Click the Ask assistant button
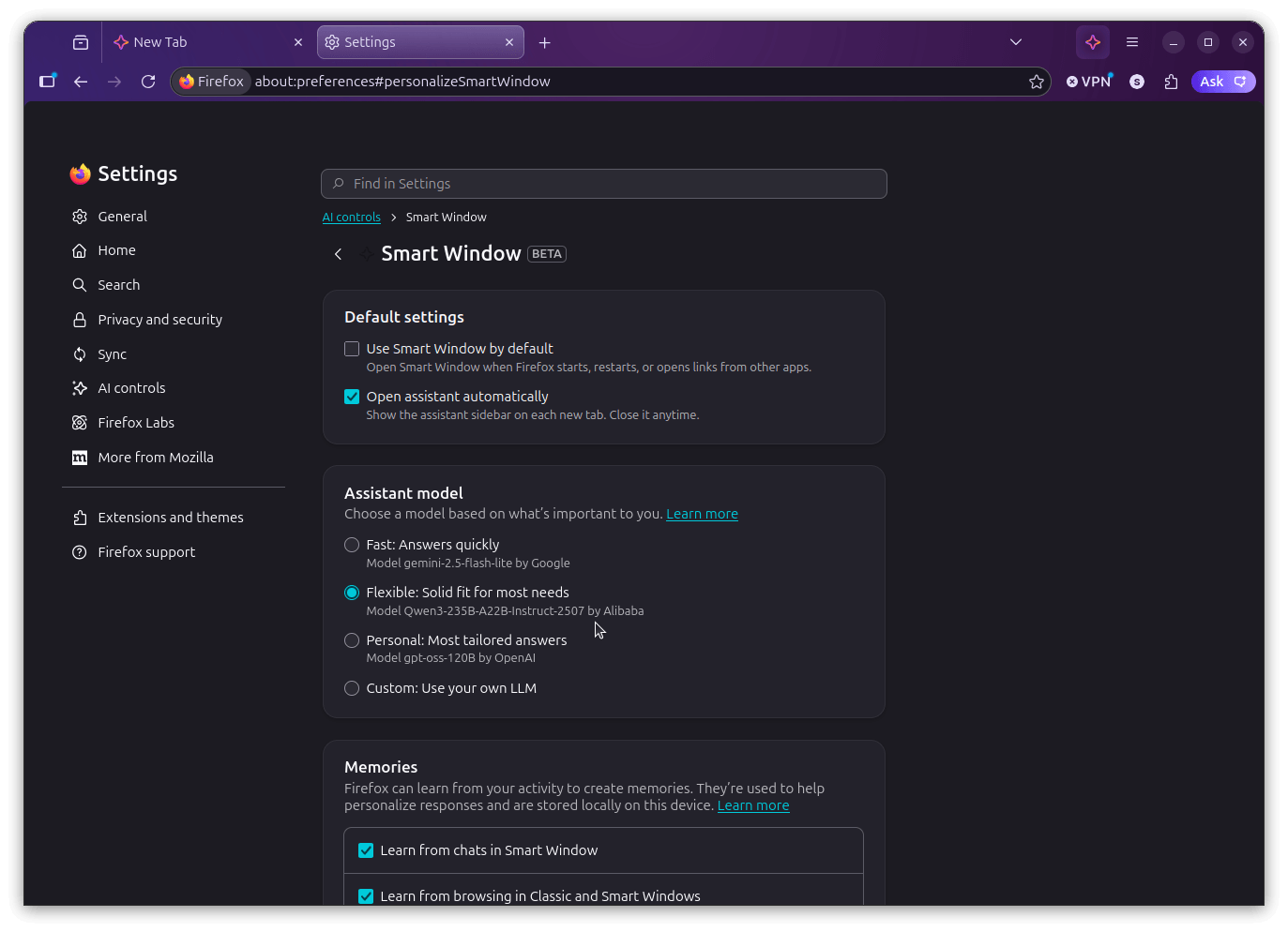 tap(1223, 82)
